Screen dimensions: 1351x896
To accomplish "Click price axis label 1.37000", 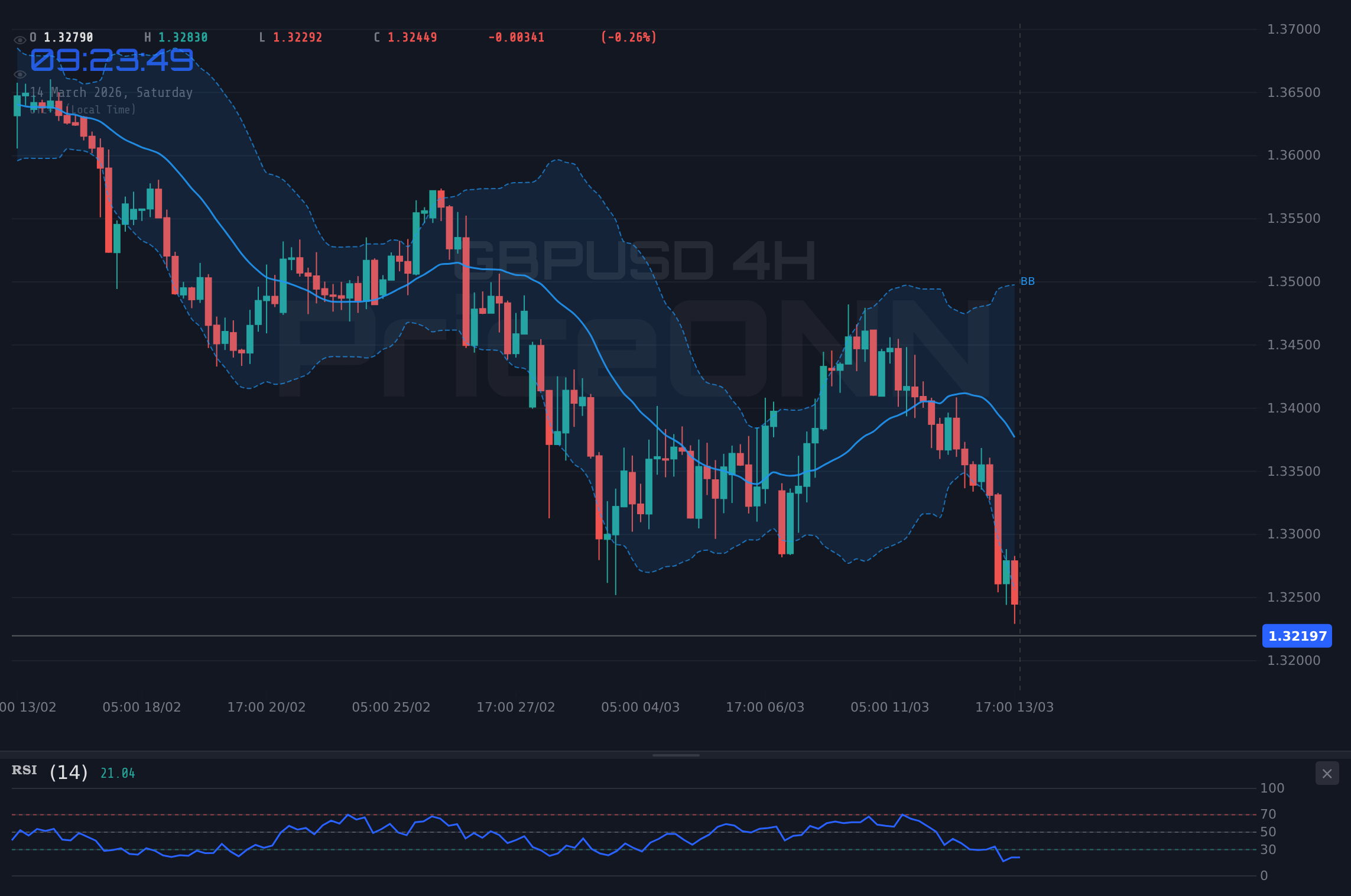I will point(1294,30).
